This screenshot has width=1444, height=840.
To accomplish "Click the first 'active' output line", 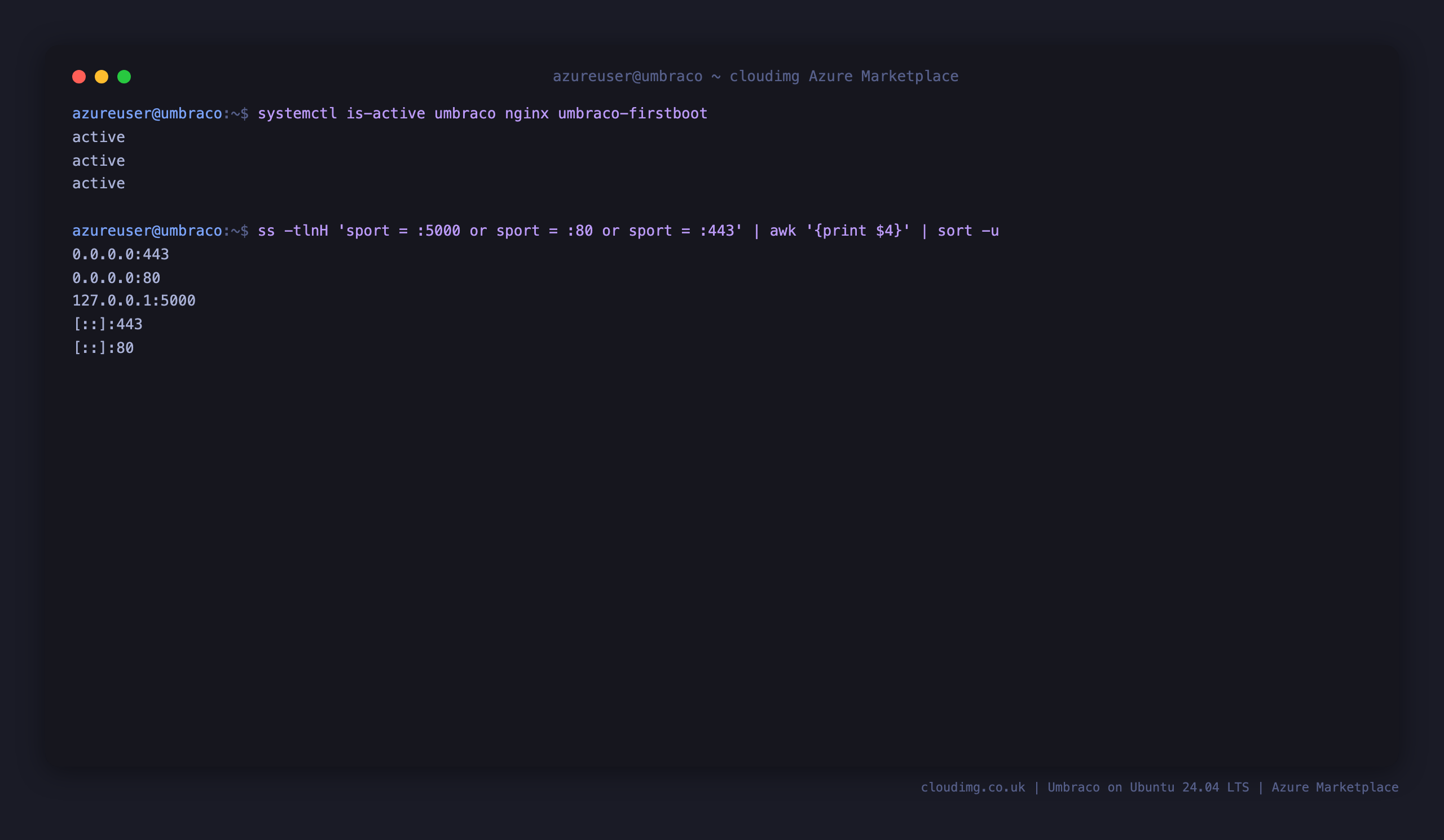I will [99, 137].
